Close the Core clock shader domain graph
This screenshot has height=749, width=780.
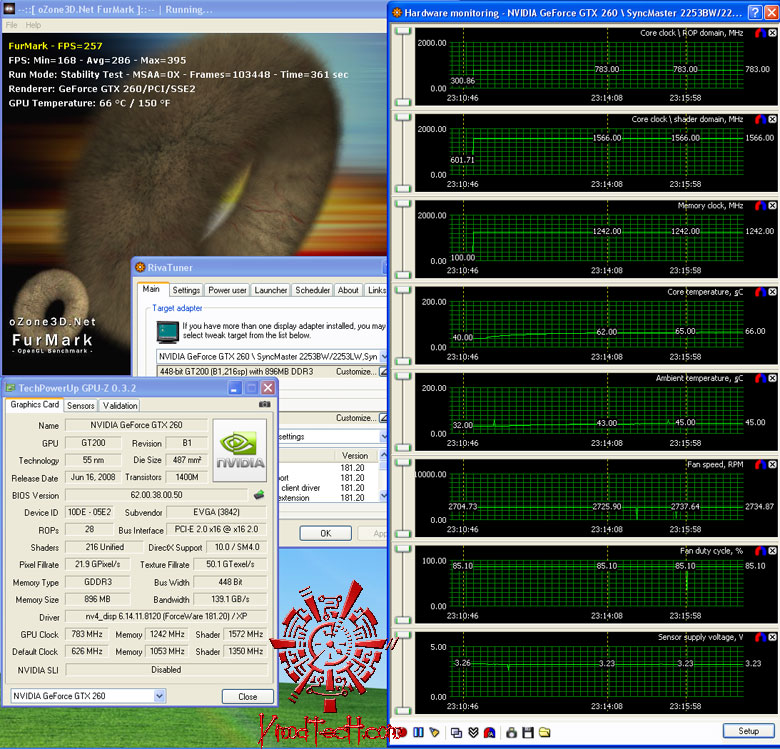click(x=772, y=119)
